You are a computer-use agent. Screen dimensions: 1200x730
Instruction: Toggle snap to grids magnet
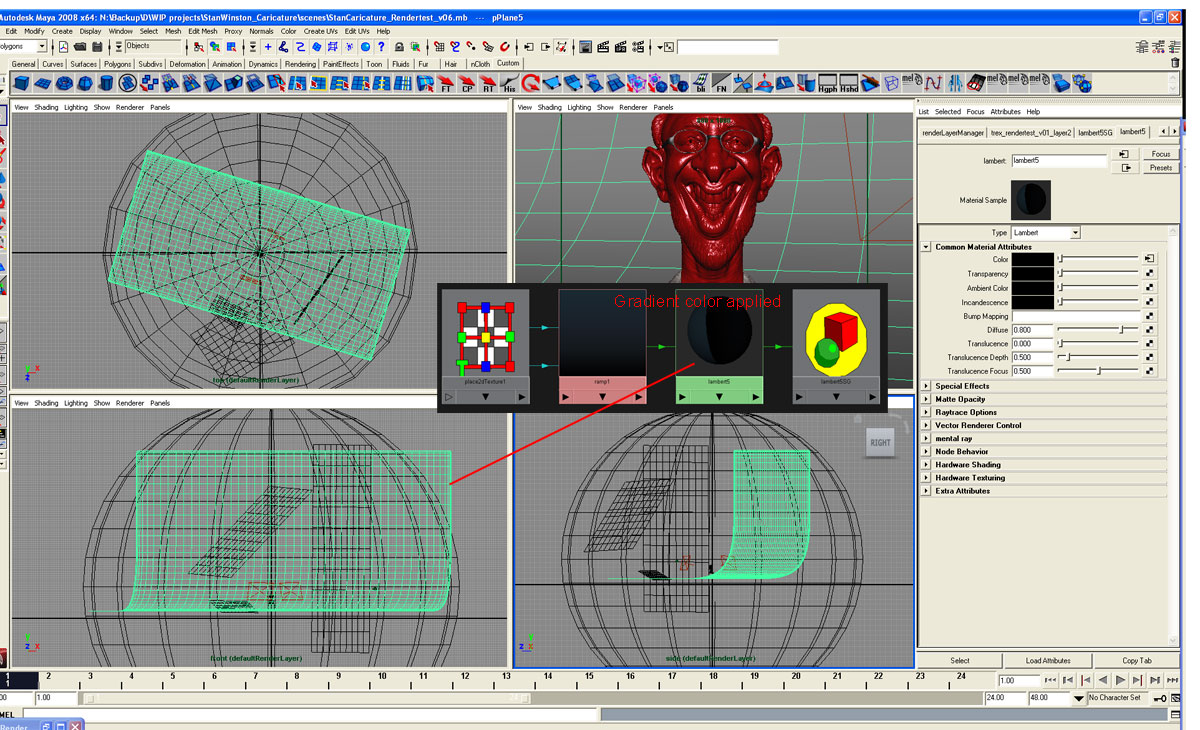(x=437, y=47)
